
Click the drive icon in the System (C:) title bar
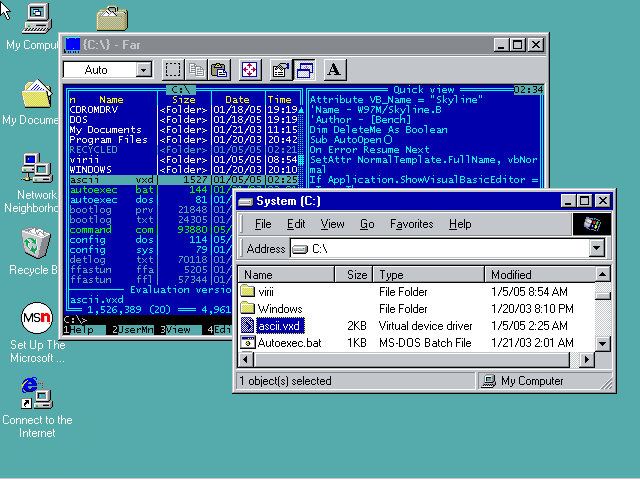tap(246, 201)
